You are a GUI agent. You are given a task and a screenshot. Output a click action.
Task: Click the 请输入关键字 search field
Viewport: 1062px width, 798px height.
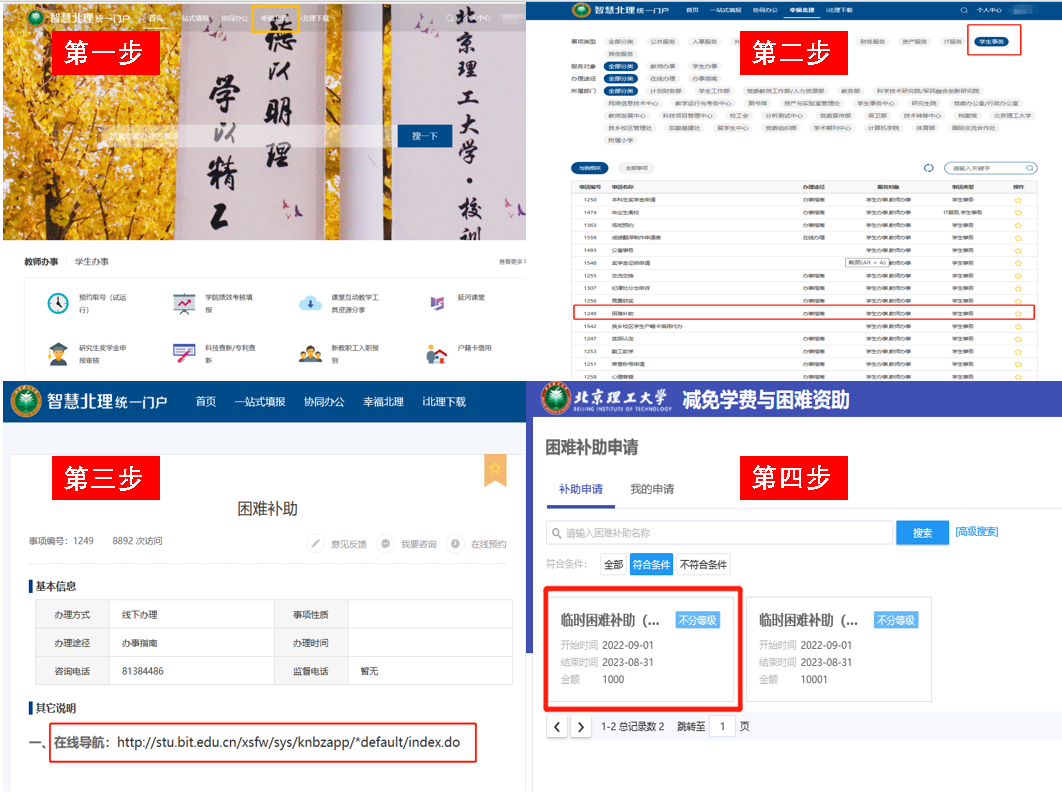[990, 168]
